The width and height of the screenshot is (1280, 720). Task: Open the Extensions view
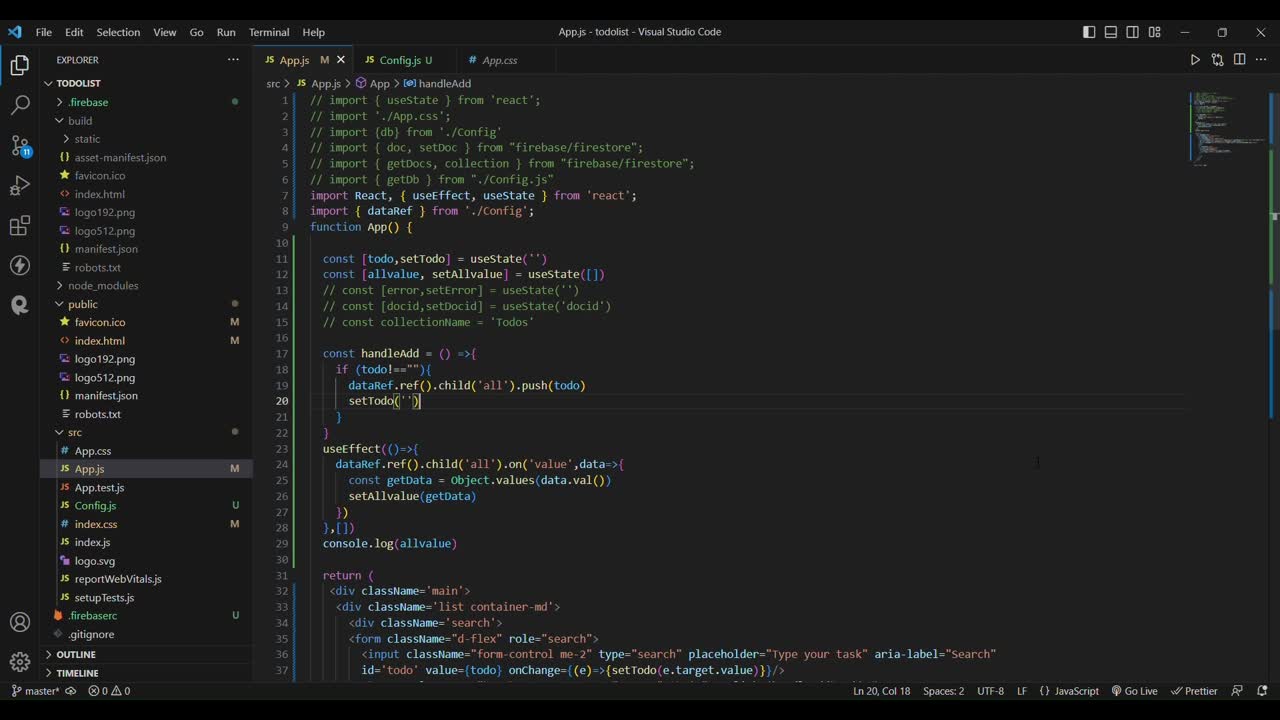[20, 226]
